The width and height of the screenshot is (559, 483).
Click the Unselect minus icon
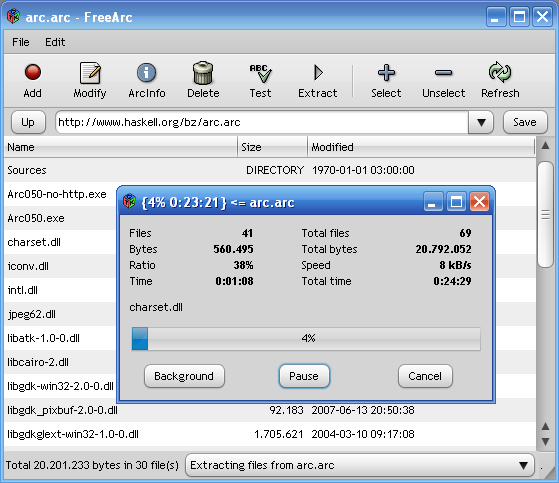point(443,73)
